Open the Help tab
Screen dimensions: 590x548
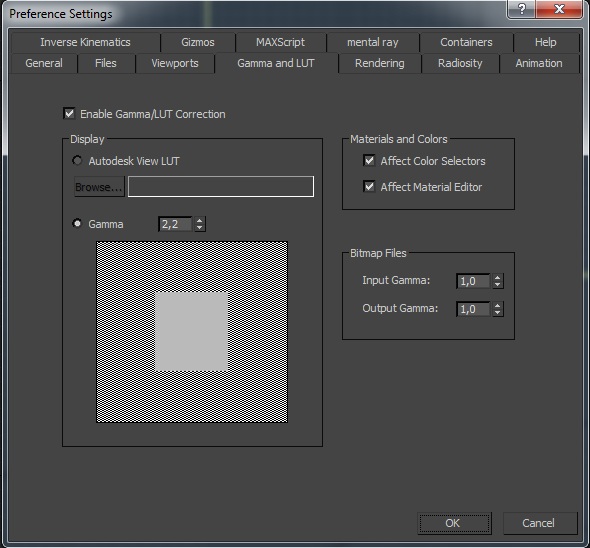[546, 42]
